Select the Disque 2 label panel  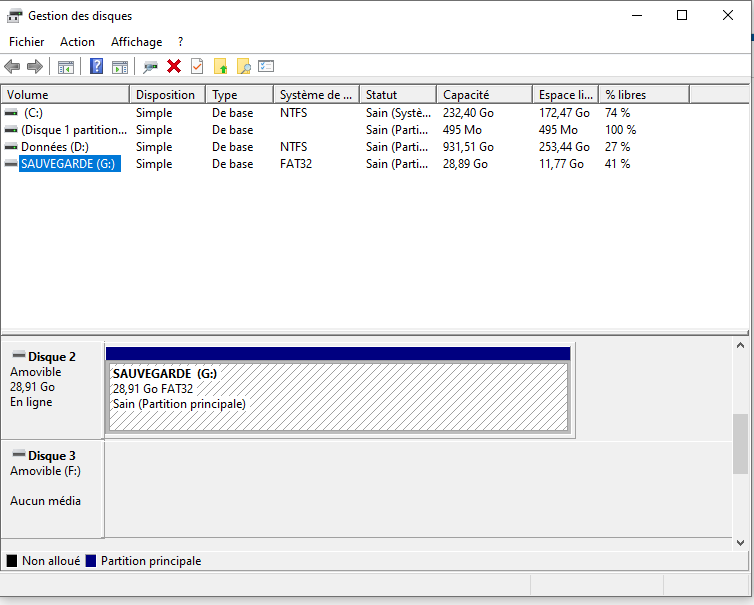click(52, 390)
